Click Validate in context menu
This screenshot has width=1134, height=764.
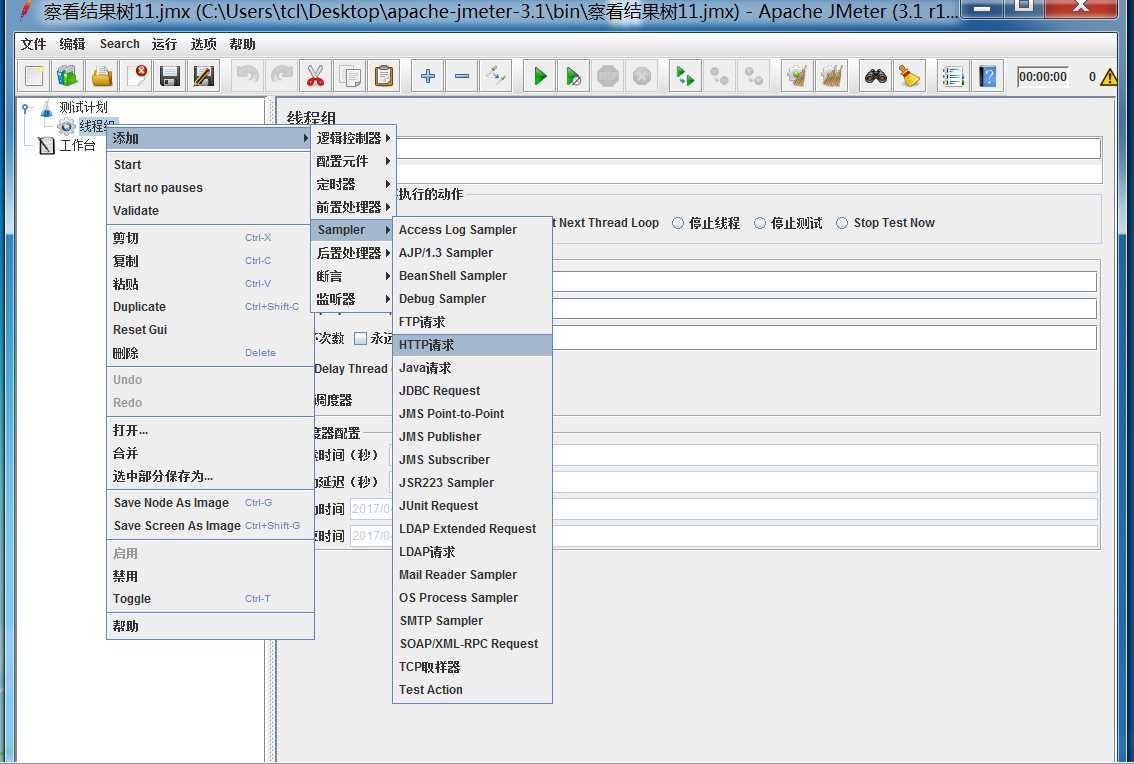(x=210, y=211)
